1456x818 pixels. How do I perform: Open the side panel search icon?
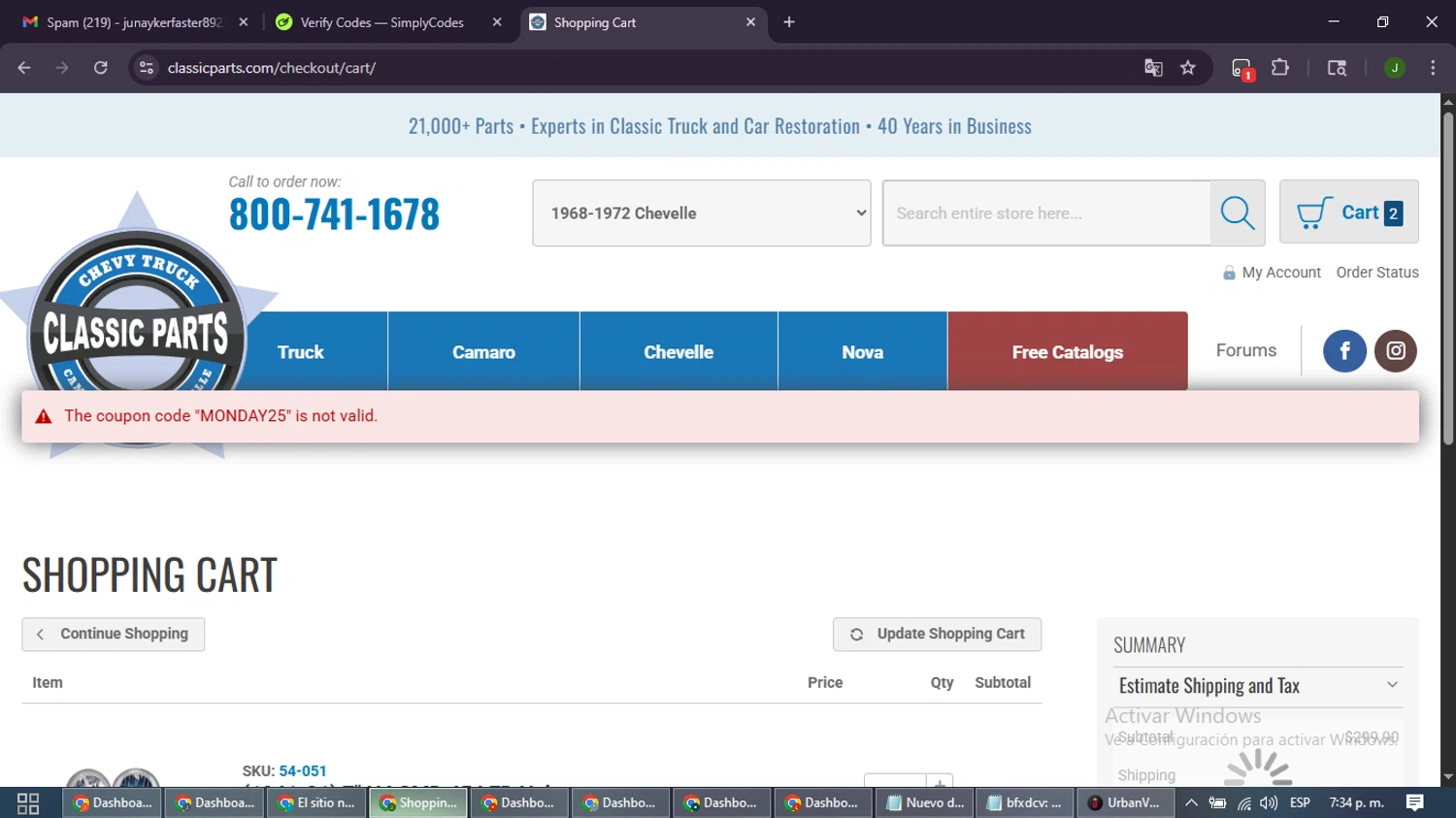(1337, 68)
